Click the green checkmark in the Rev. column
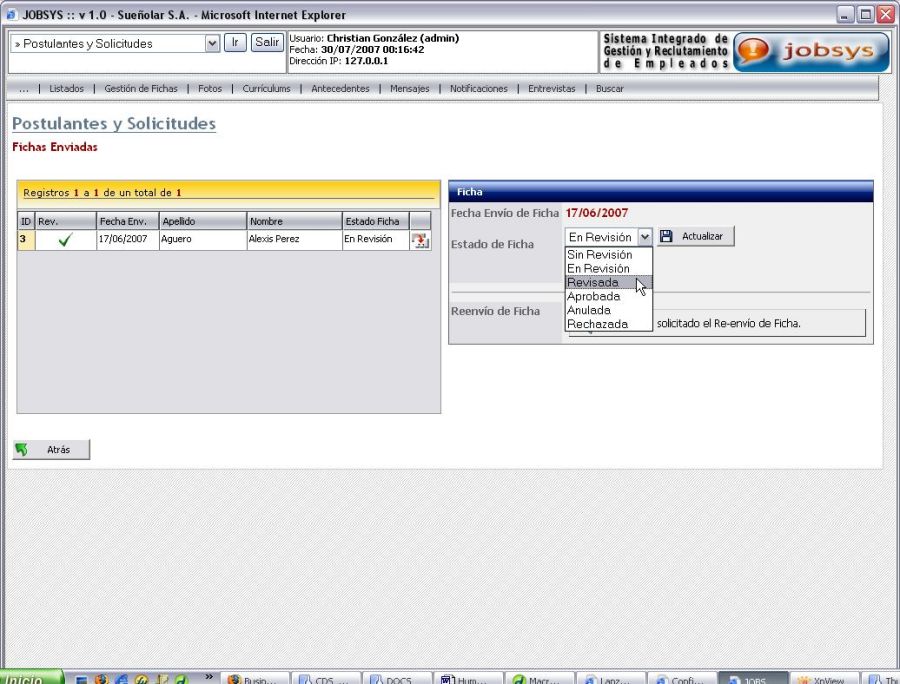This screenshot has width=900, height=684. tap(65, 240)
